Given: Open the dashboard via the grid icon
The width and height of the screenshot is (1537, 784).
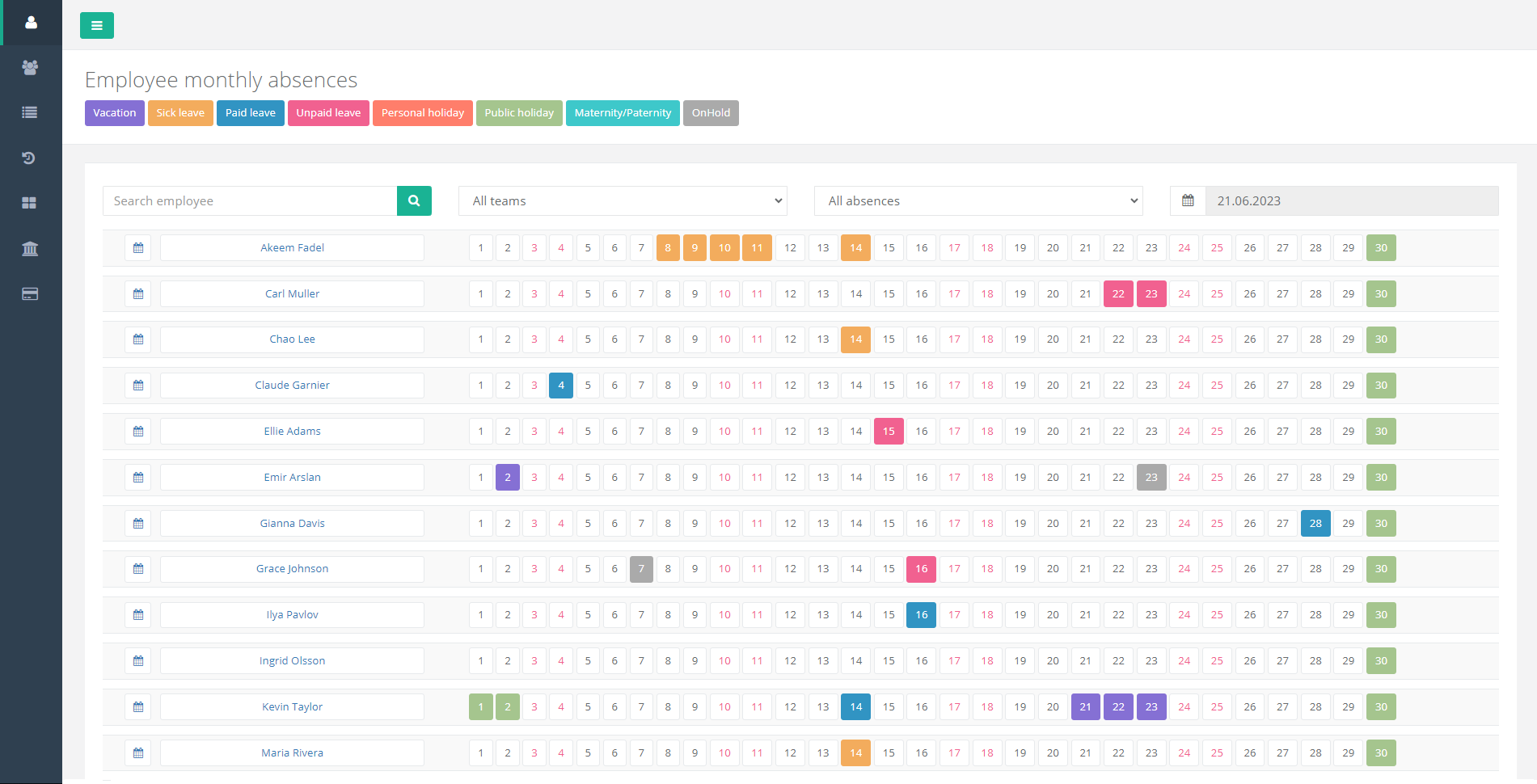Looking at the screenshot, I should (31, 203).
